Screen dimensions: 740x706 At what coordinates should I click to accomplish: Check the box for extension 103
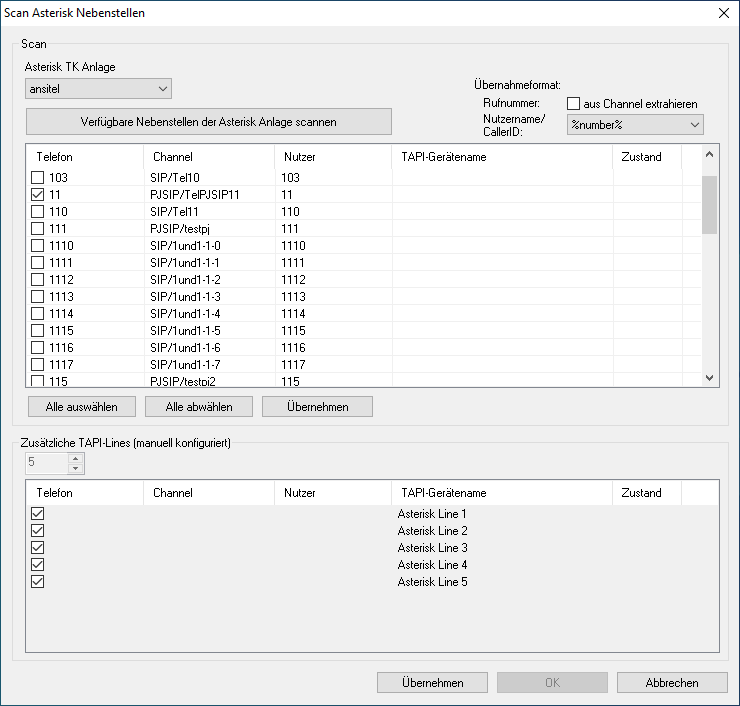click(38, 177)
